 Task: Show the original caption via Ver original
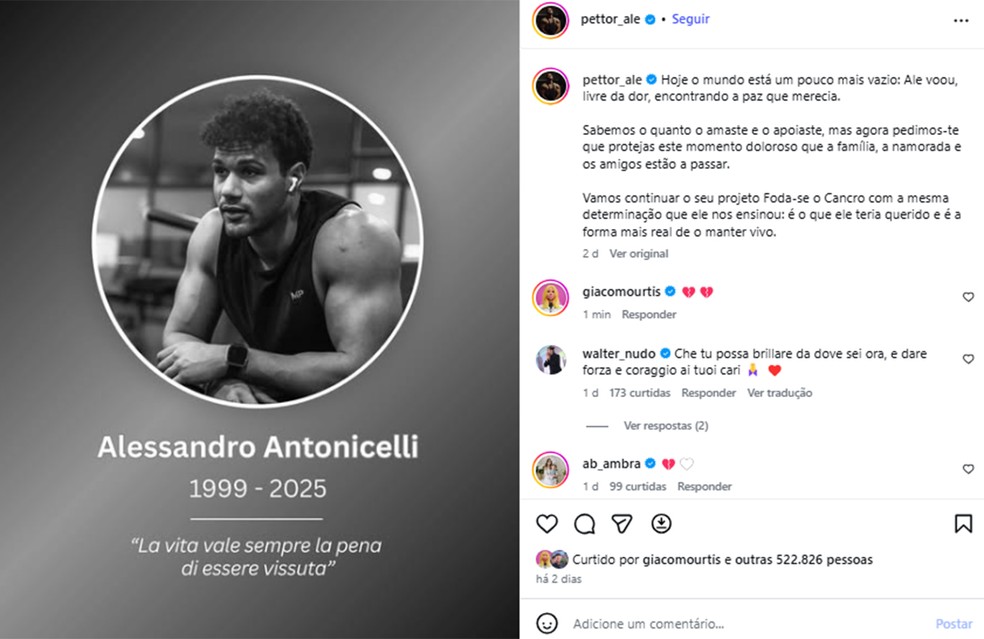coord(638,254)
